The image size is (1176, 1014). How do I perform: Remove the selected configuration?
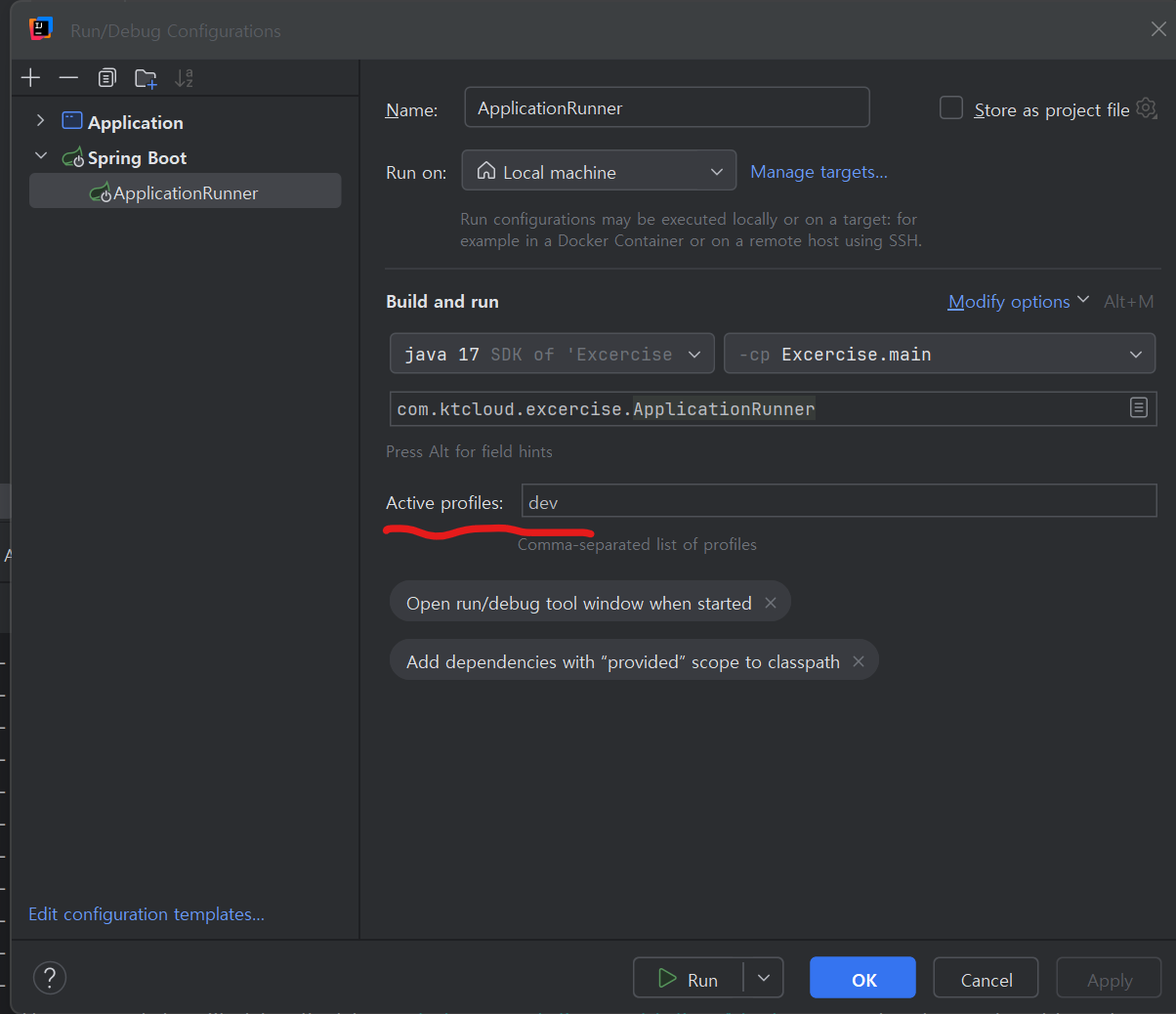click(68, 78)
